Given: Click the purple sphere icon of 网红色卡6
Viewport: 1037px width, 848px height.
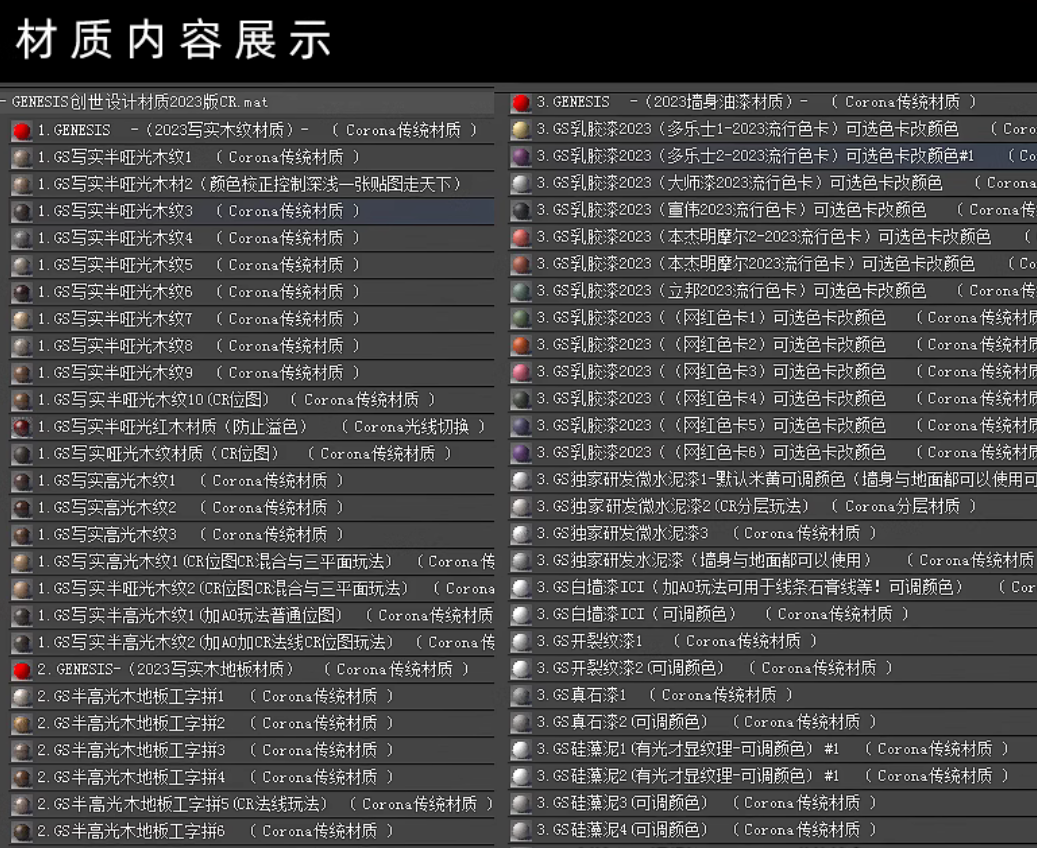Looking at the screenshot, I should pyautogui.click(x=521, y=453).
